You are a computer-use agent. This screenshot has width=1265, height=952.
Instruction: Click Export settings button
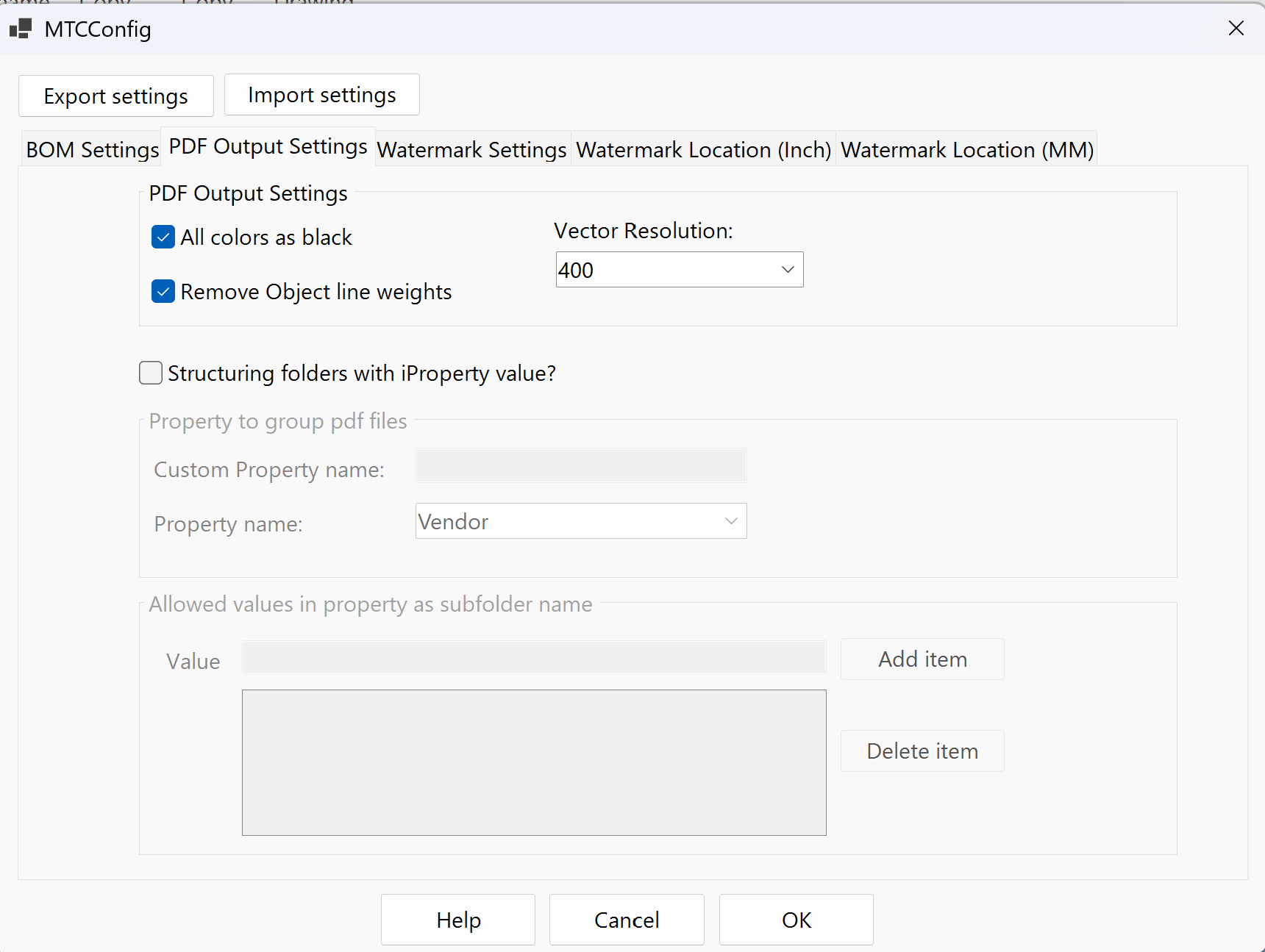click(116, 96)
